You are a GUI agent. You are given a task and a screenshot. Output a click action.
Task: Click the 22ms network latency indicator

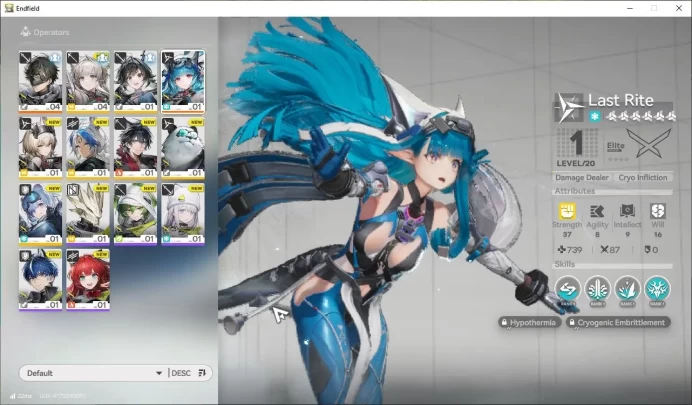tap(20, 396)
